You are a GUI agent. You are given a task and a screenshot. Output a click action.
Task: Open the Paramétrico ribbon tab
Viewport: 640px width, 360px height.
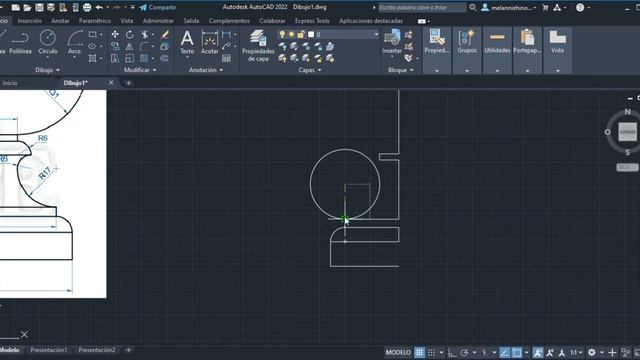(x=95, y=20)
